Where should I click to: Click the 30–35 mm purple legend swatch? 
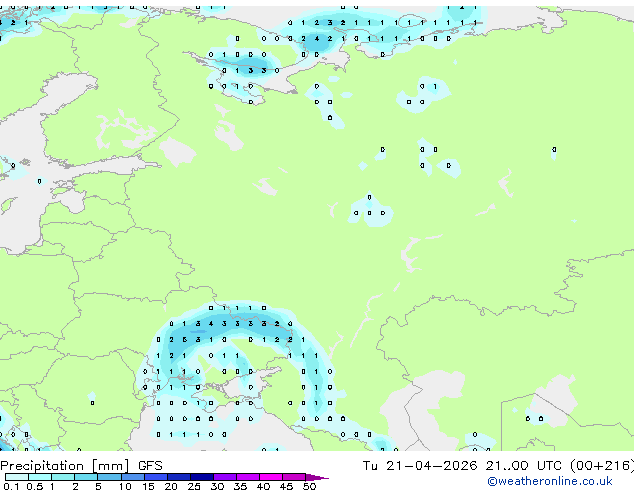tap(225, 477)
